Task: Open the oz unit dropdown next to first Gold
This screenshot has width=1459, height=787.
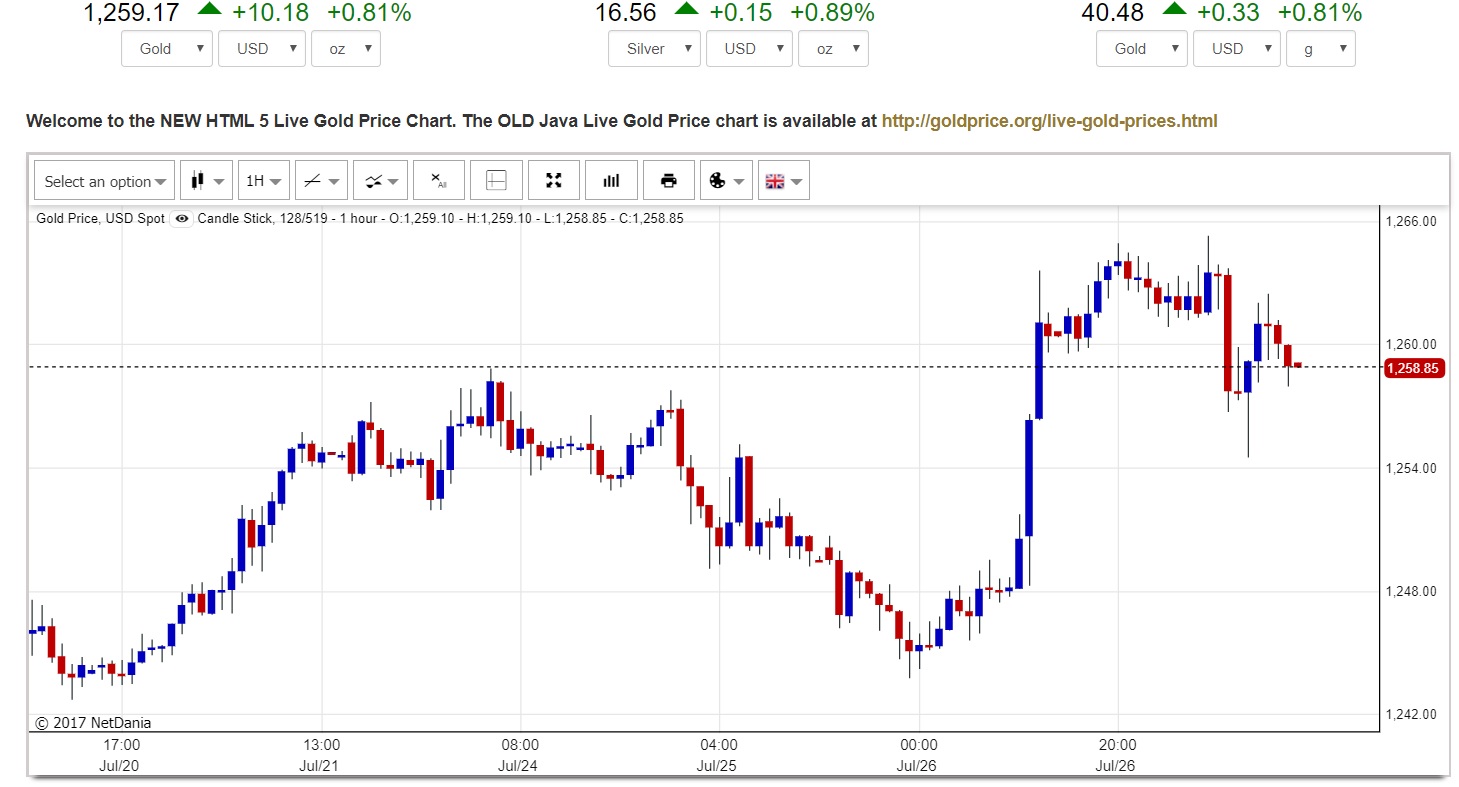Action: pyautogui.click(x=346, y=48)
